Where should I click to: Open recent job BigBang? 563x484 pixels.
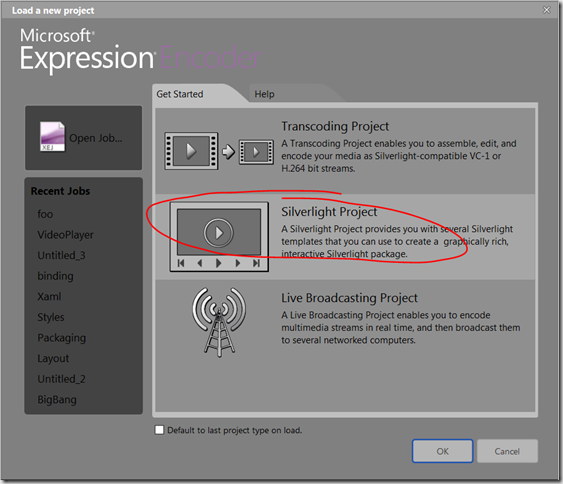click(x=57, y=399)
